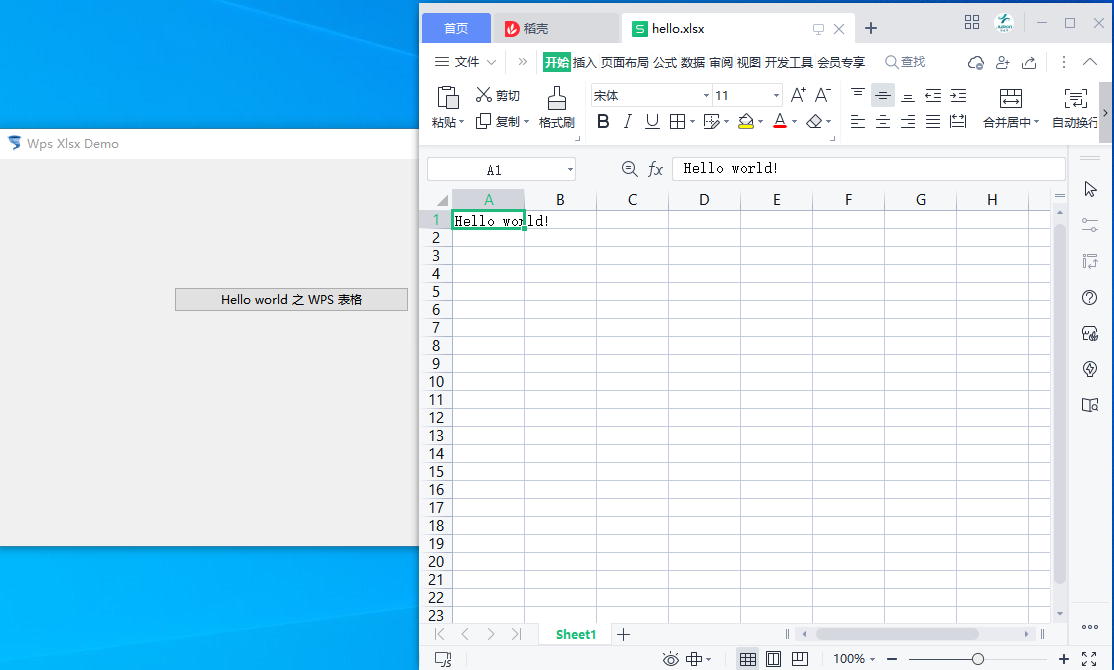1114x670 pixels.
Task: Select column D header
Action: coord(704,200)
